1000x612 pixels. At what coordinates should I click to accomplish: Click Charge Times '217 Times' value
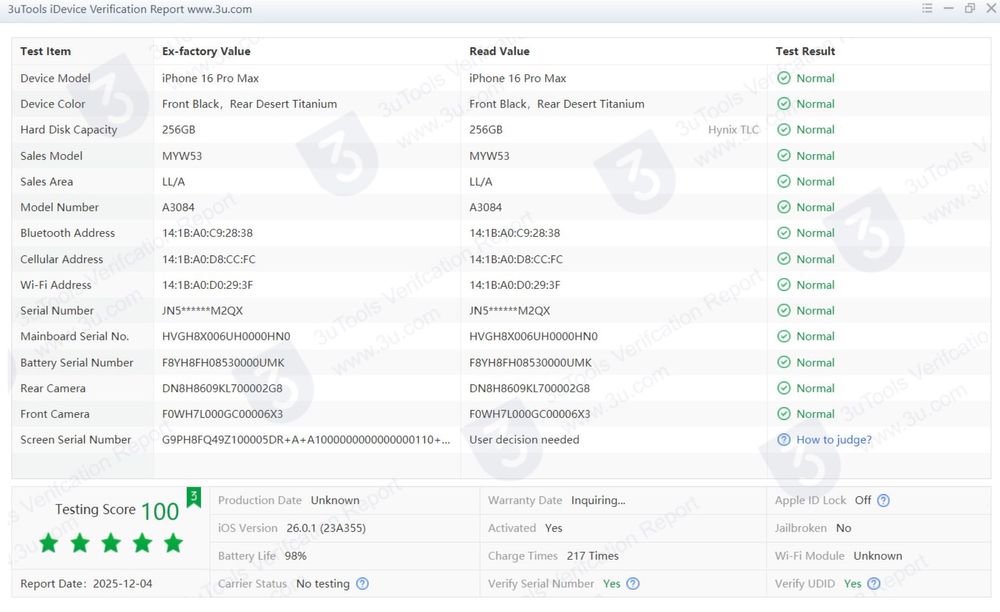592,556
